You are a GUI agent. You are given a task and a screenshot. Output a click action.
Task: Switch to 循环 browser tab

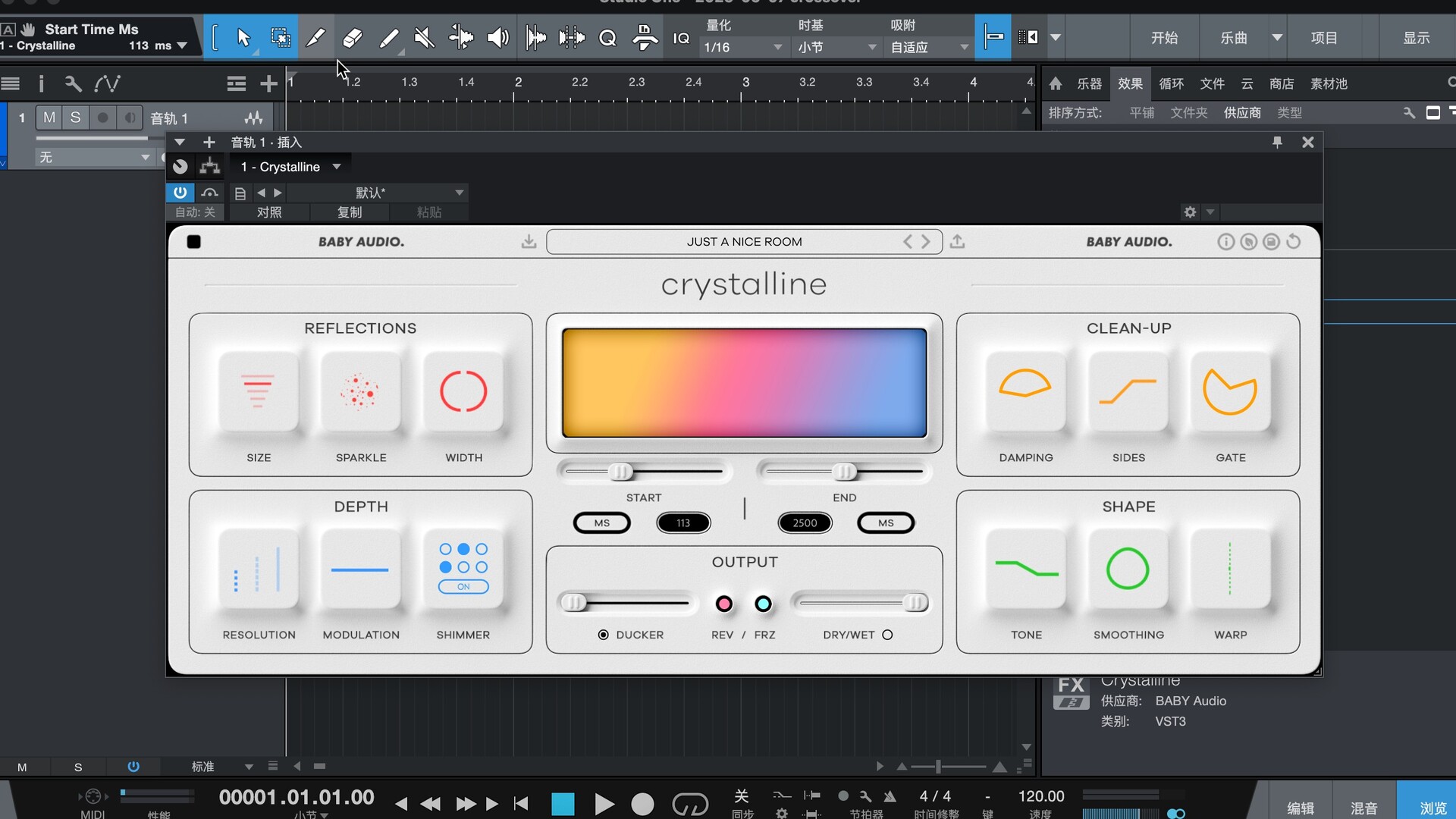click(1172, 83)
